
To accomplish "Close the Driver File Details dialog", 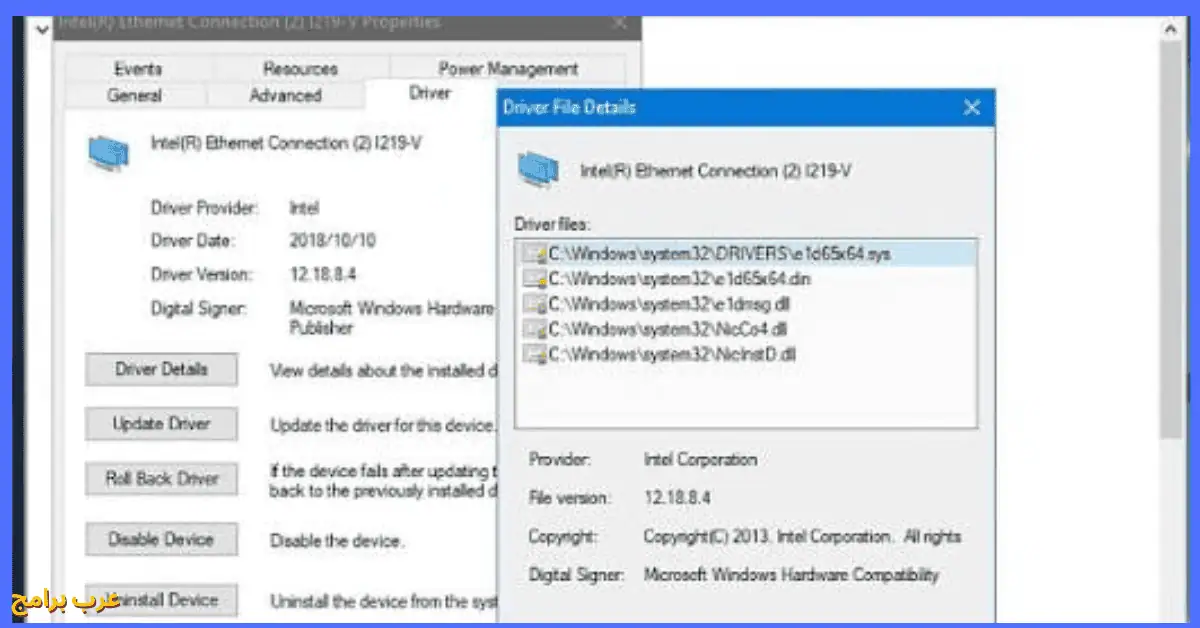I will 971,108.
